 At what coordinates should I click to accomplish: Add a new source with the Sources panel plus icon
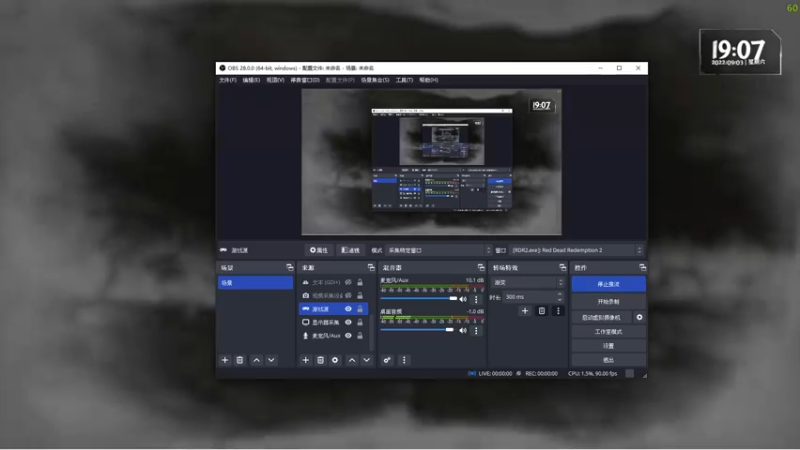306,360
